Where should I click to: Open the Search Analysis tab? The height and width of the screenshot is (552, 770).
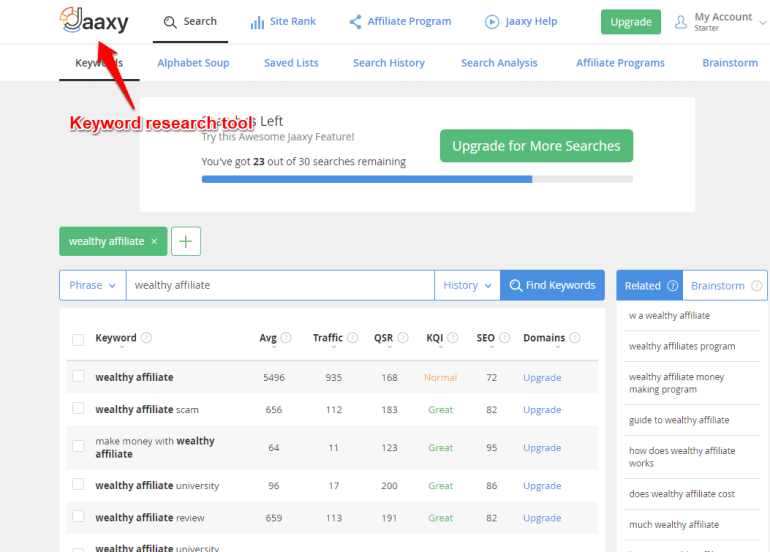(499, 63)
